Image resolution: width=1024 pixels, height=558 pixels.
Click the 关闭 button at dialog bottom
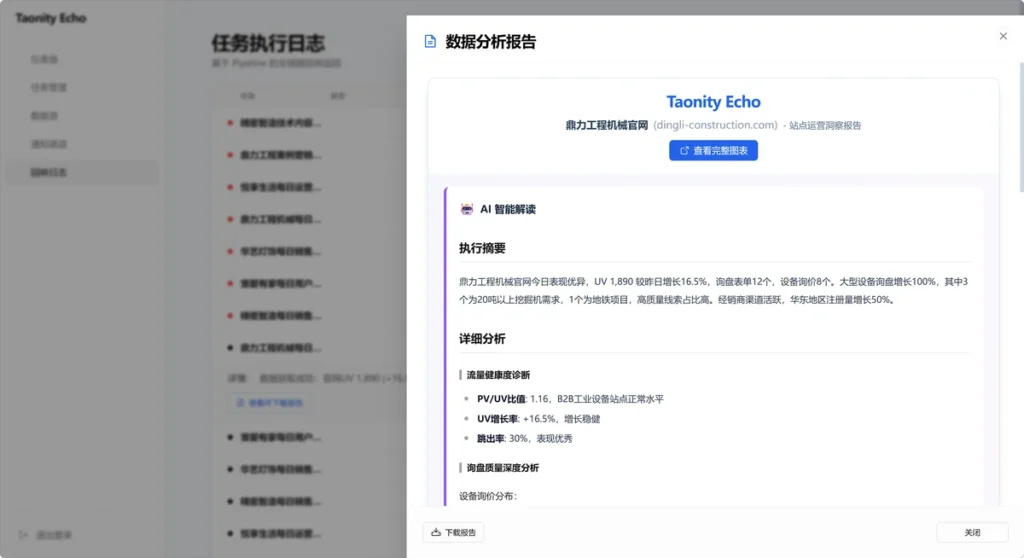click(x=972, y=533)
